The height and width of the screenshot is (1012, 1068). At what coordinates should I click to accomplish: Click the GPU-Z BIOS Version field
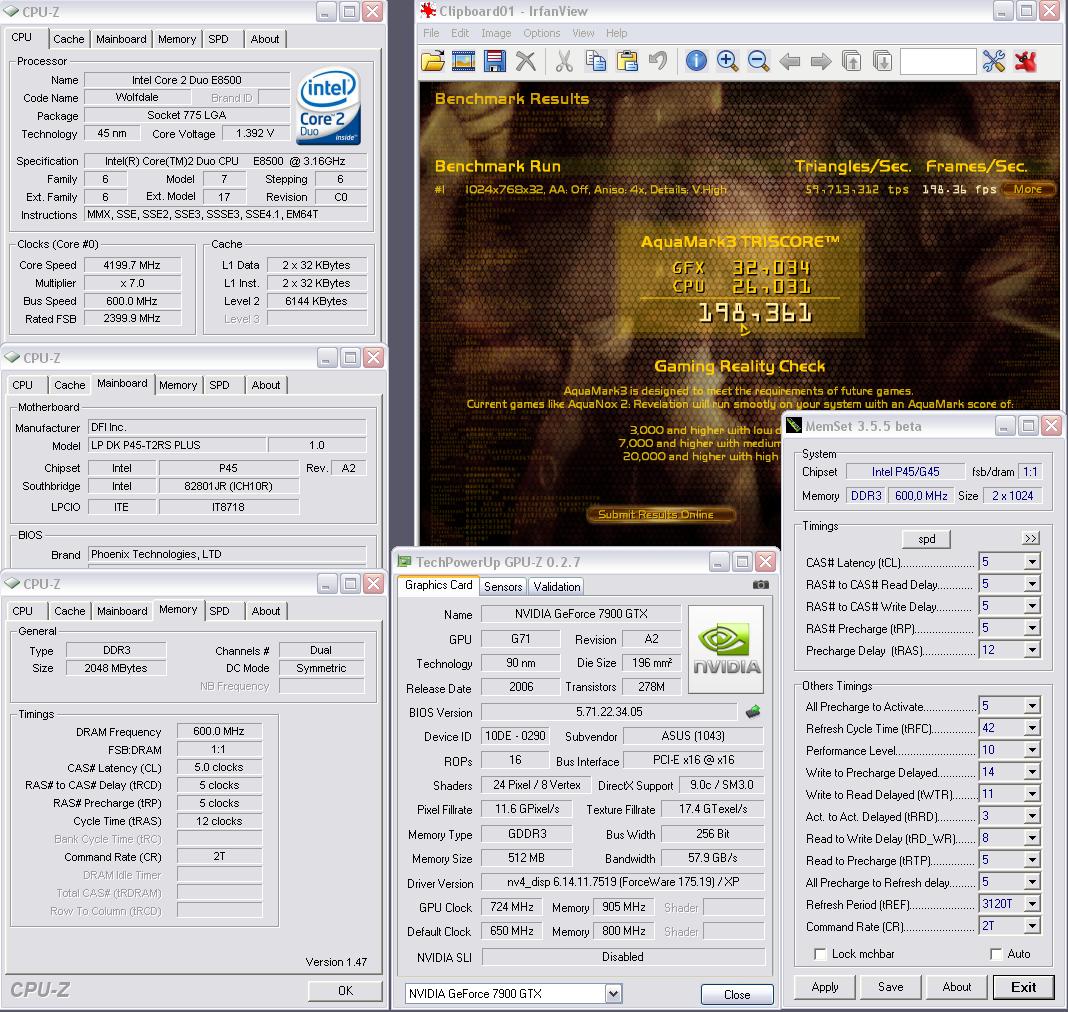click(x=609, y=712)
